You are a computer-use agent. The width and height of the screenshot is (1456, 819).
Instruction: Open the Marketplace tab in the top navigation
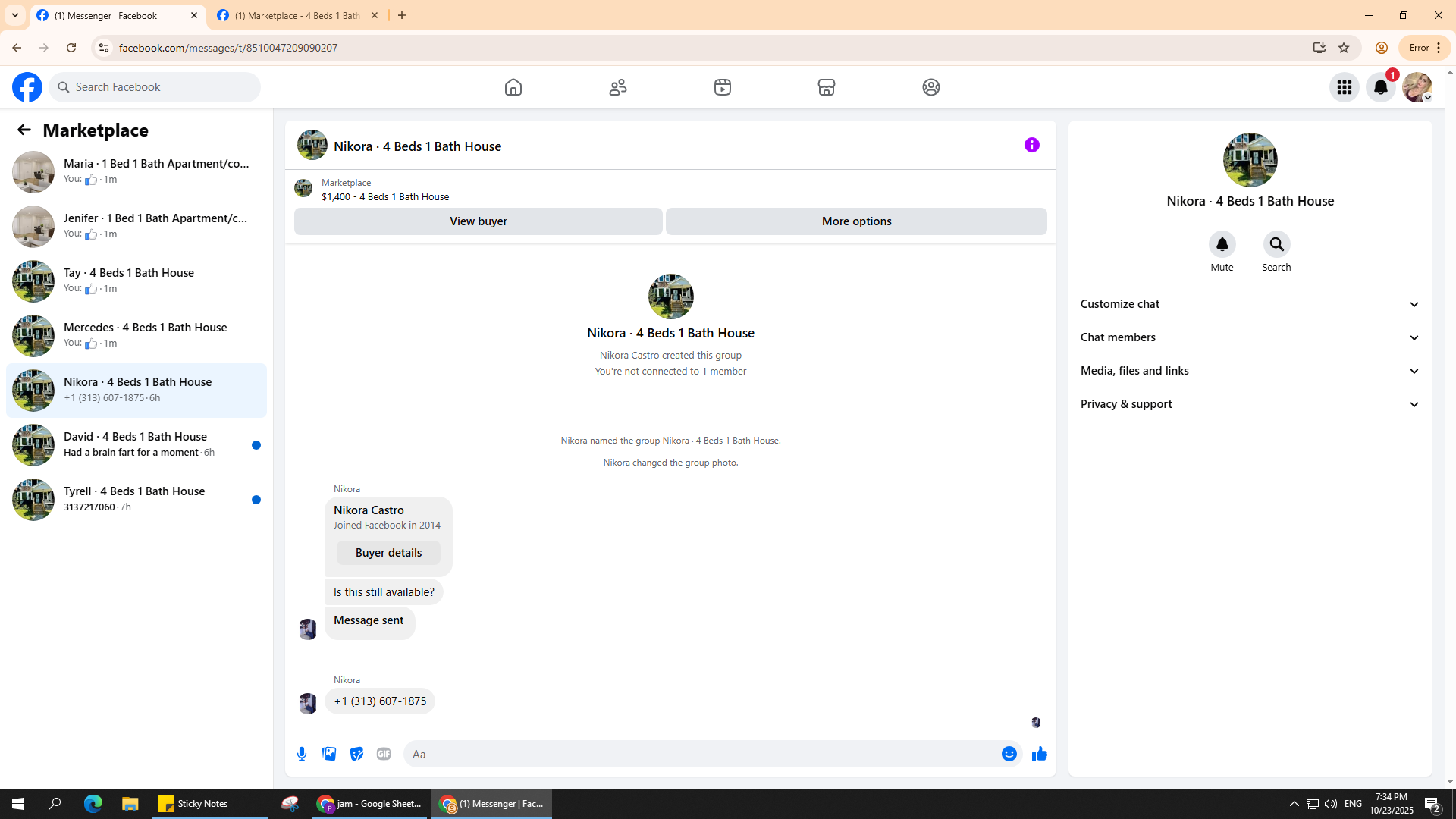(826, 87)
